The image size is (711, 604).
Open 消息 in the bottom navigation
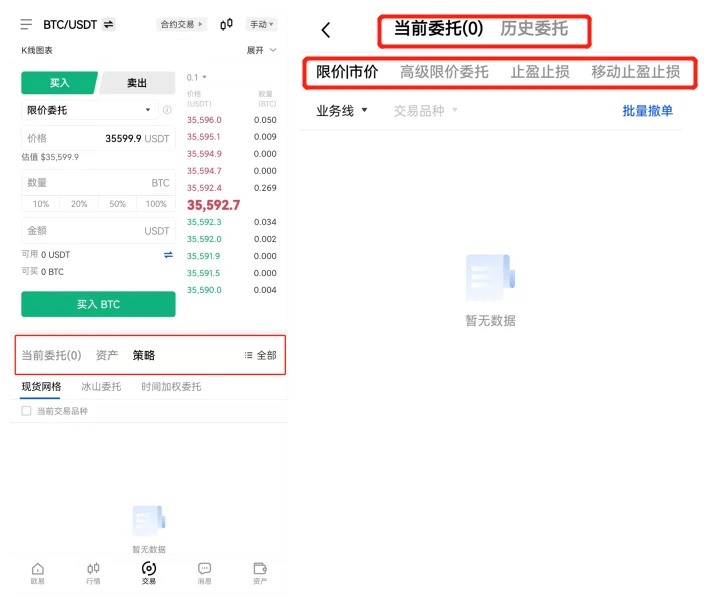[204, 572]
